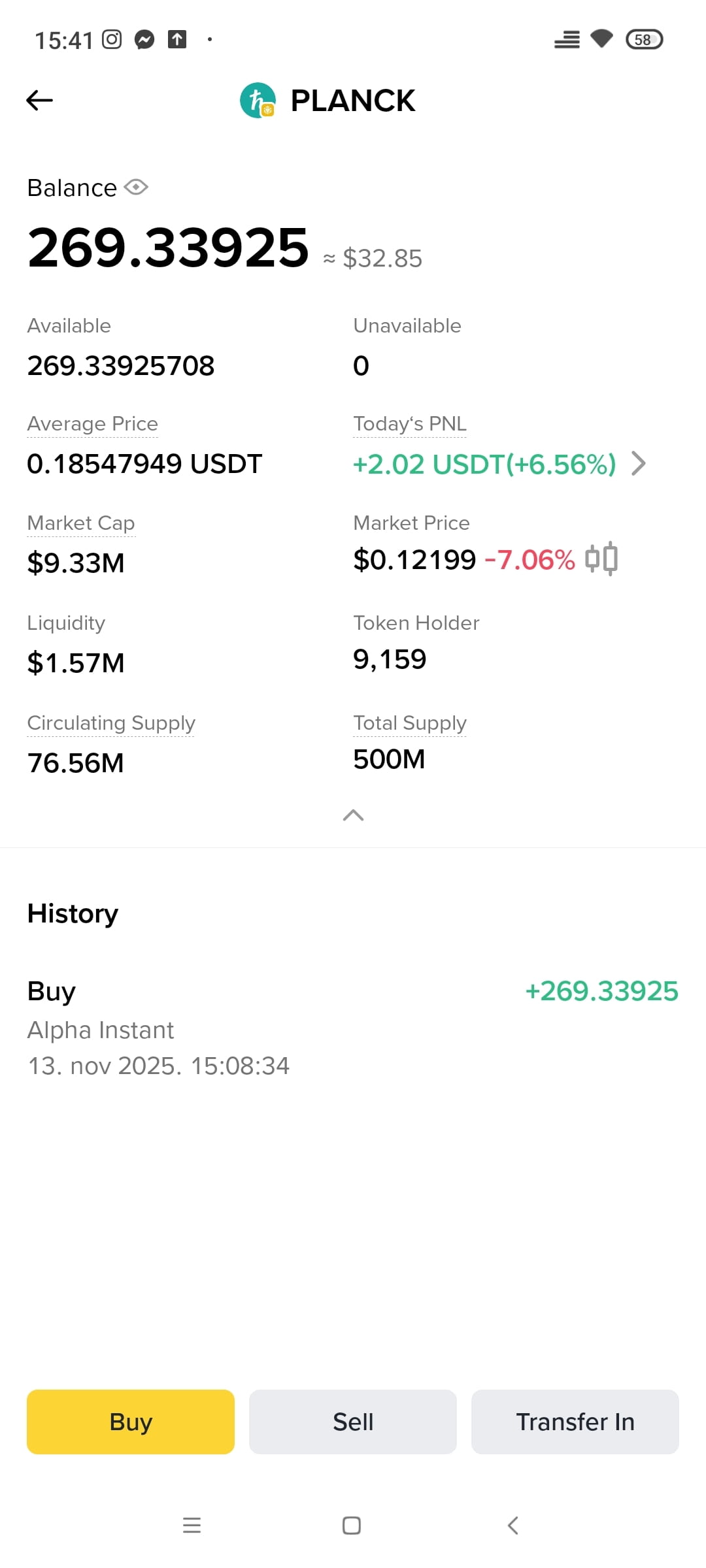Open Android recent apps menu icon
The height and width of the screenshot is (1568, 706).
tap(192, 1526)
